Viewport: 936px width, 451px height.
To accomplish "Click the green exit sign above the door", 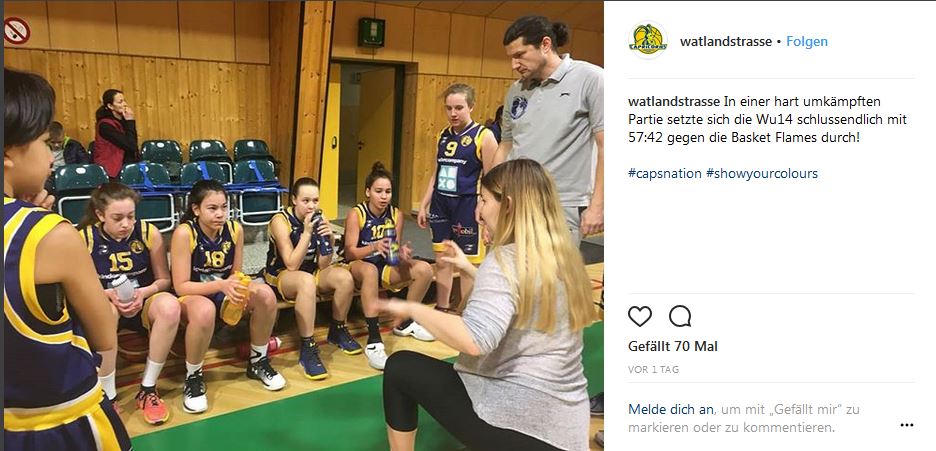I will click(371, 32).
